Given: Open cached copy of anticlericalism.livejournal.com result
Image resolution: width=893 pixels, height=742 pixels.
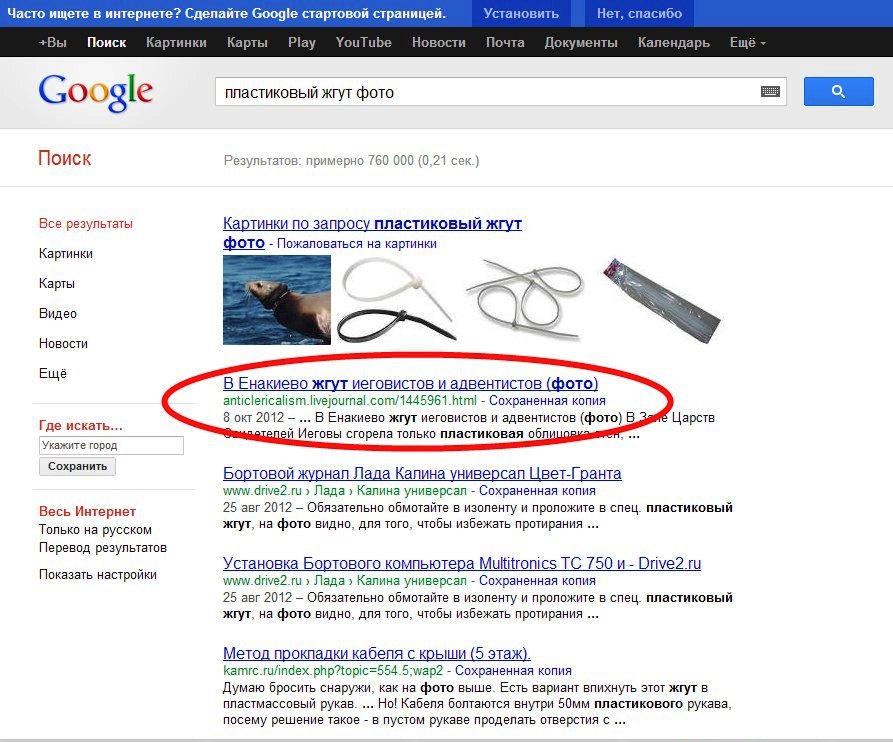Looking at the screenshot, I should tap(547, 400).
